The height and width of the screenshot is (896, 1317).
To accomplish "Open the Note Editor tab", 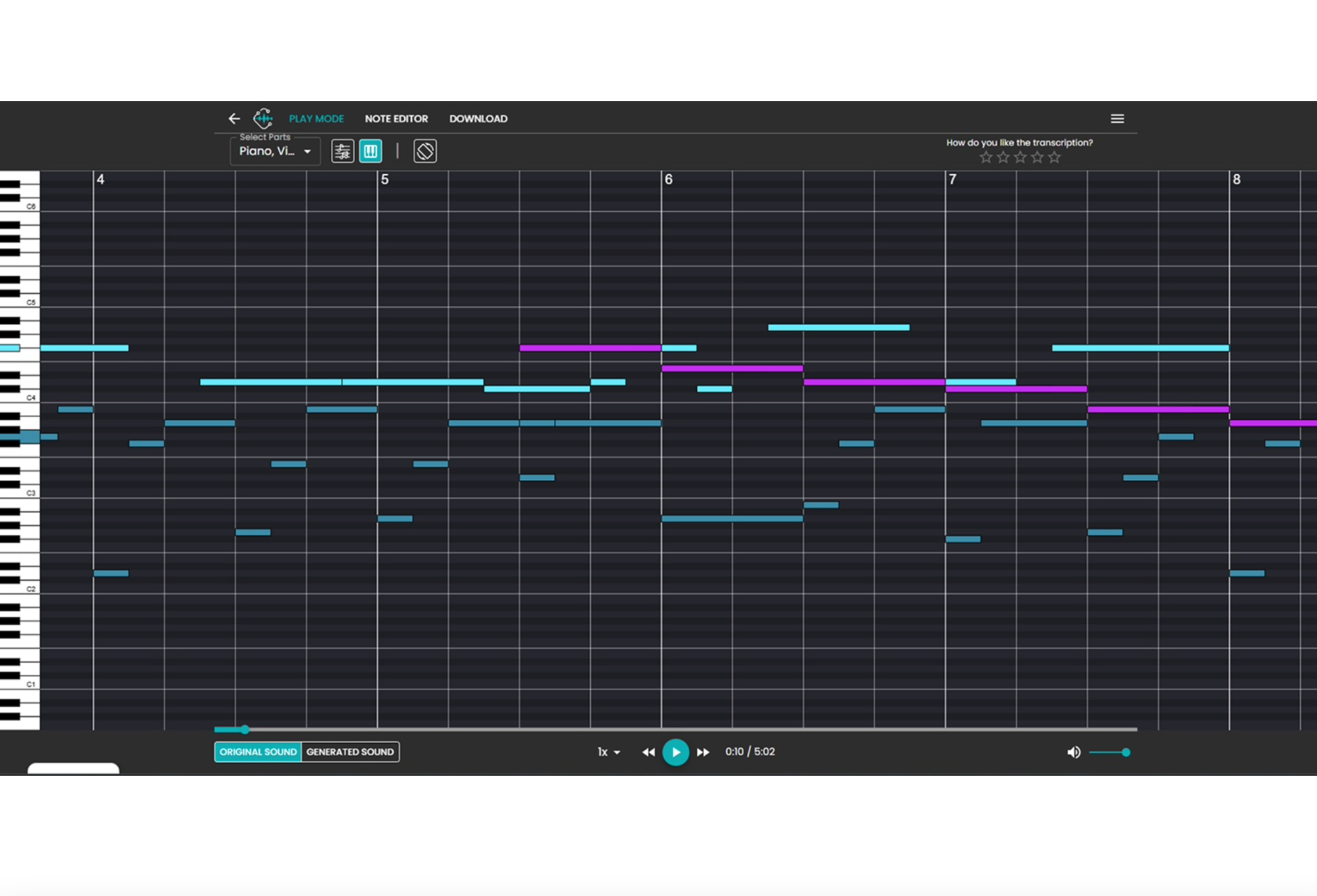I will point(396,118).
